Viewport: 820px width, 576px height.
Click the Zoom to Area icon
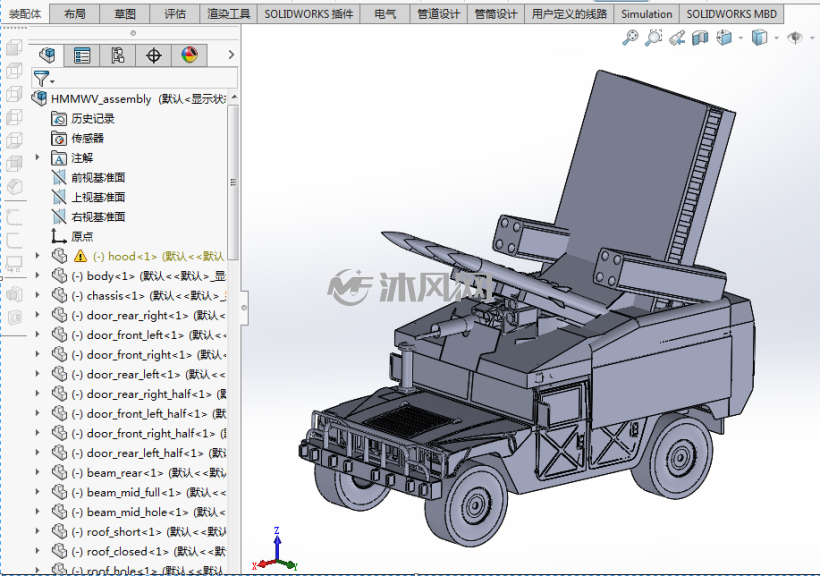[x=654, y=38]
